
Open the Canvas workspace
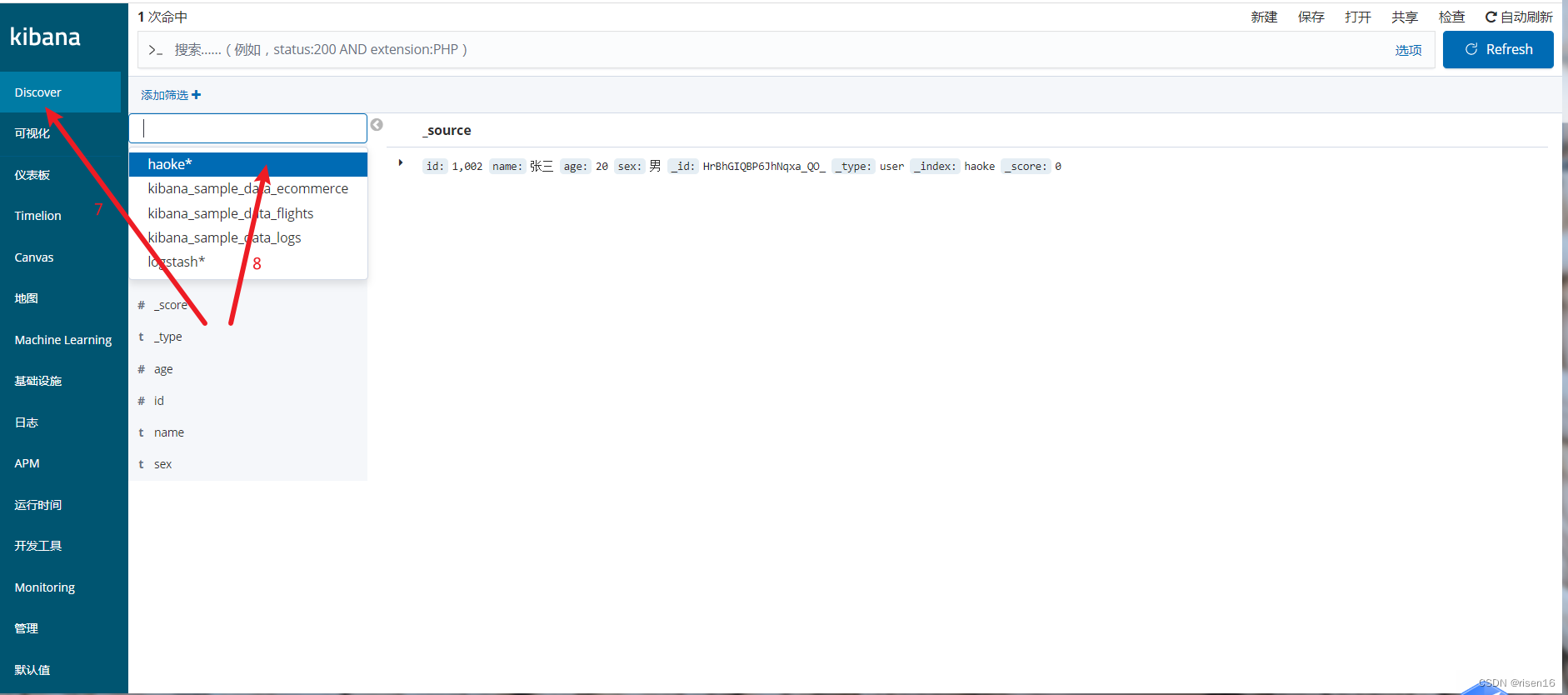click(34, 257)
